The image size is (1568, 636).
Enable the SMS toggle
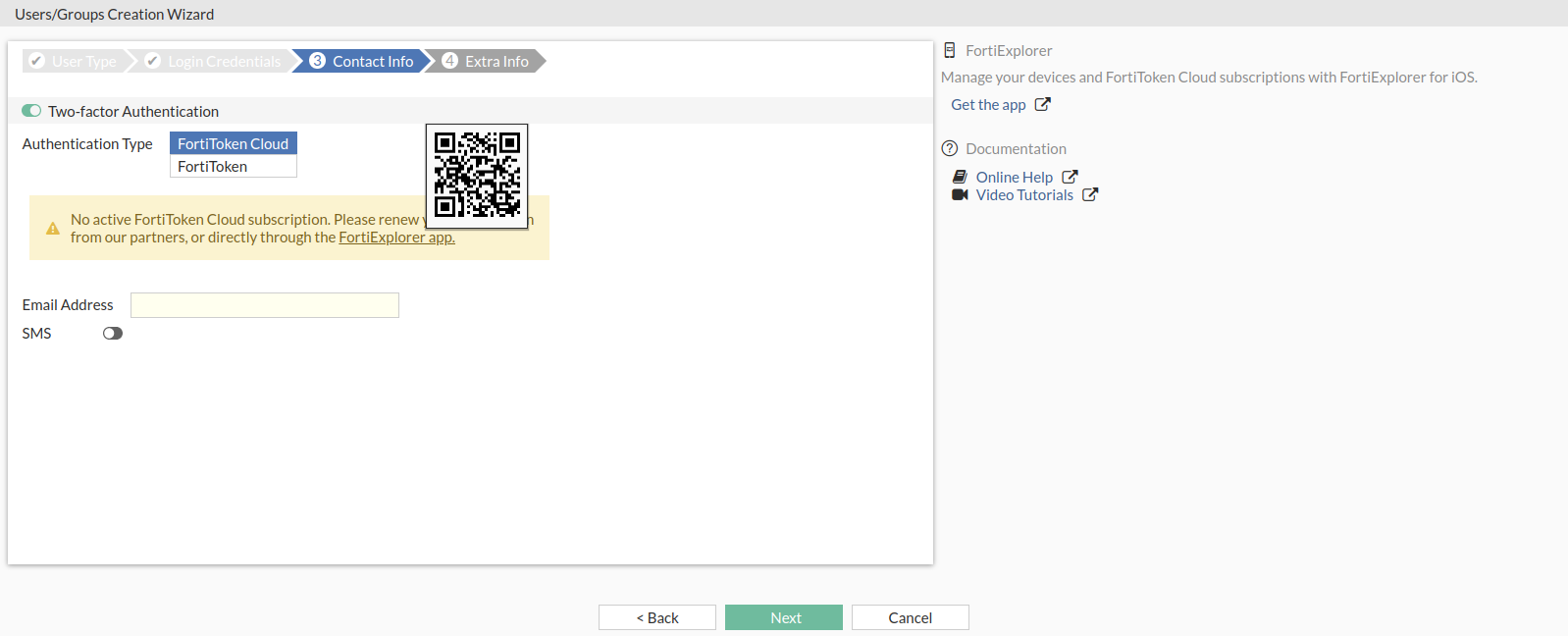[113, 334]
